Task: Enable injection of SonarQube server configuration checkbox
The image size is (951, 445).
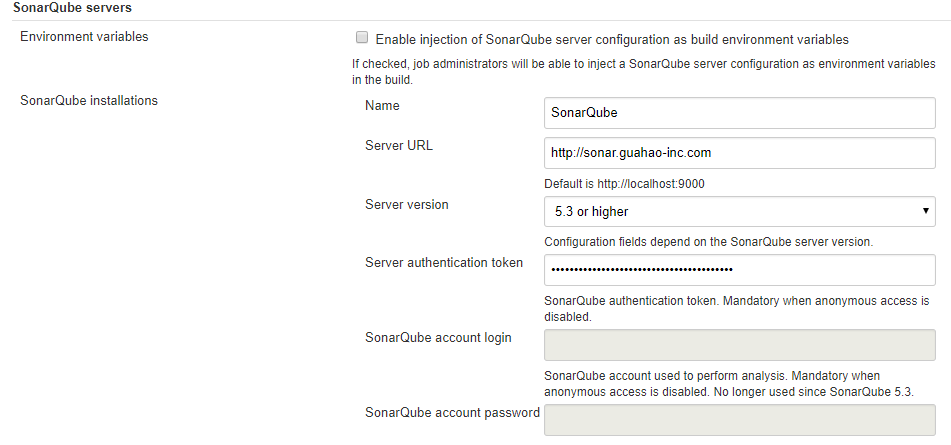Action: click(362, 39)
